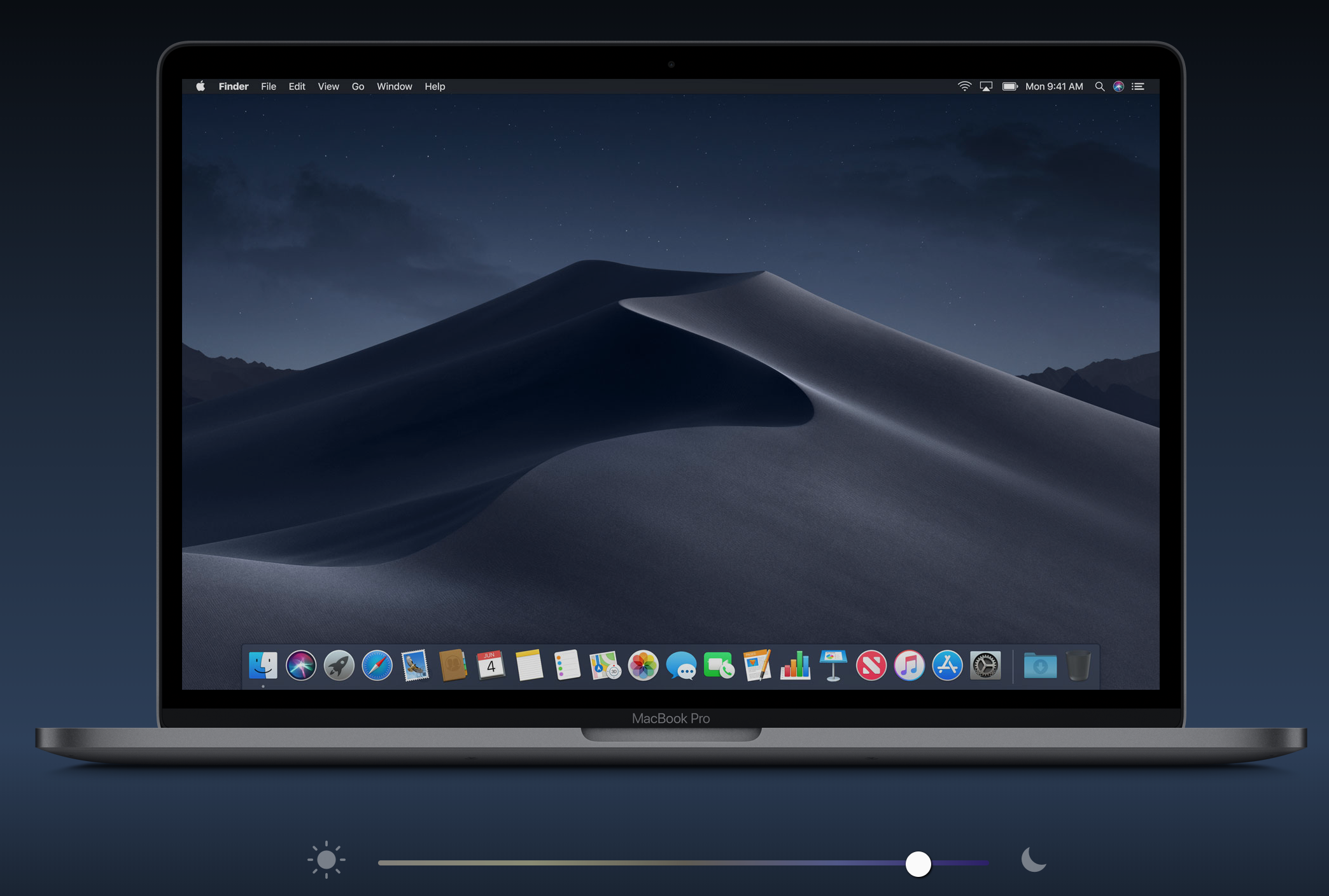Click the Mon 9:41 AM clock
The image size is (1329, 896).
pyautogui.click(x=1054, y=87)
